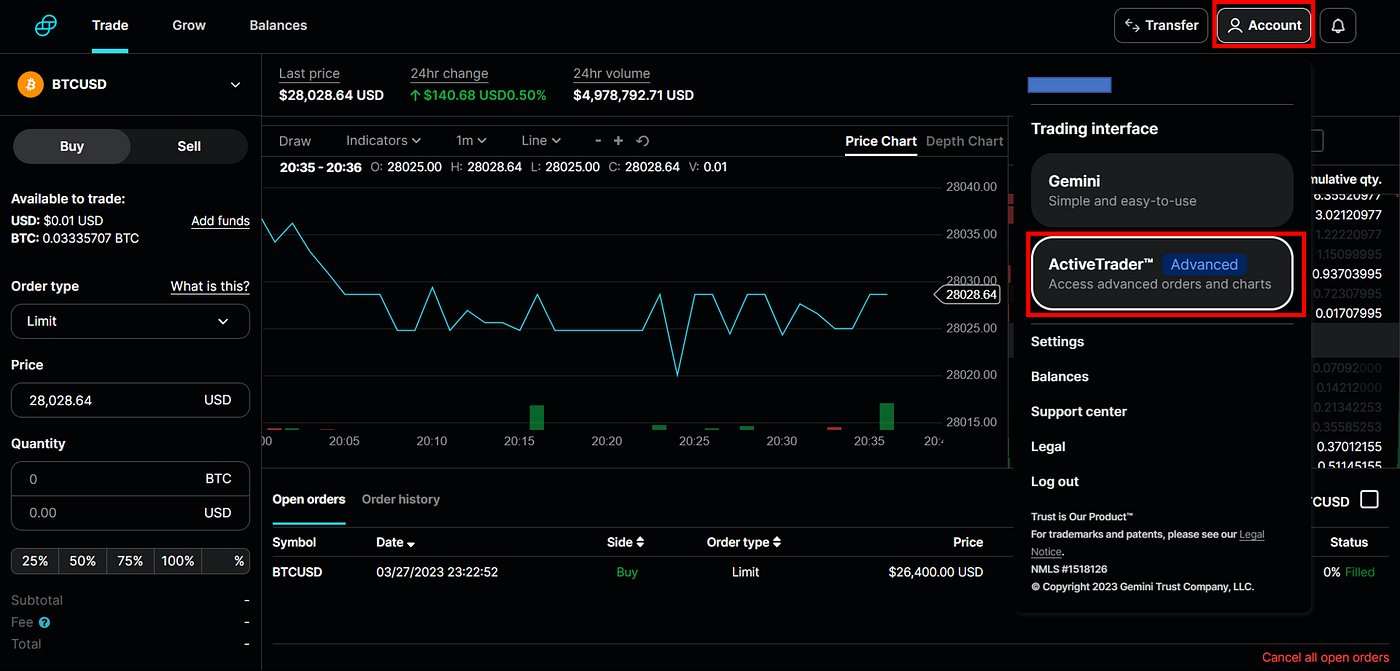Click the Price column header
This screenshot has height=671, width=1400.
(x=968, y=542)
